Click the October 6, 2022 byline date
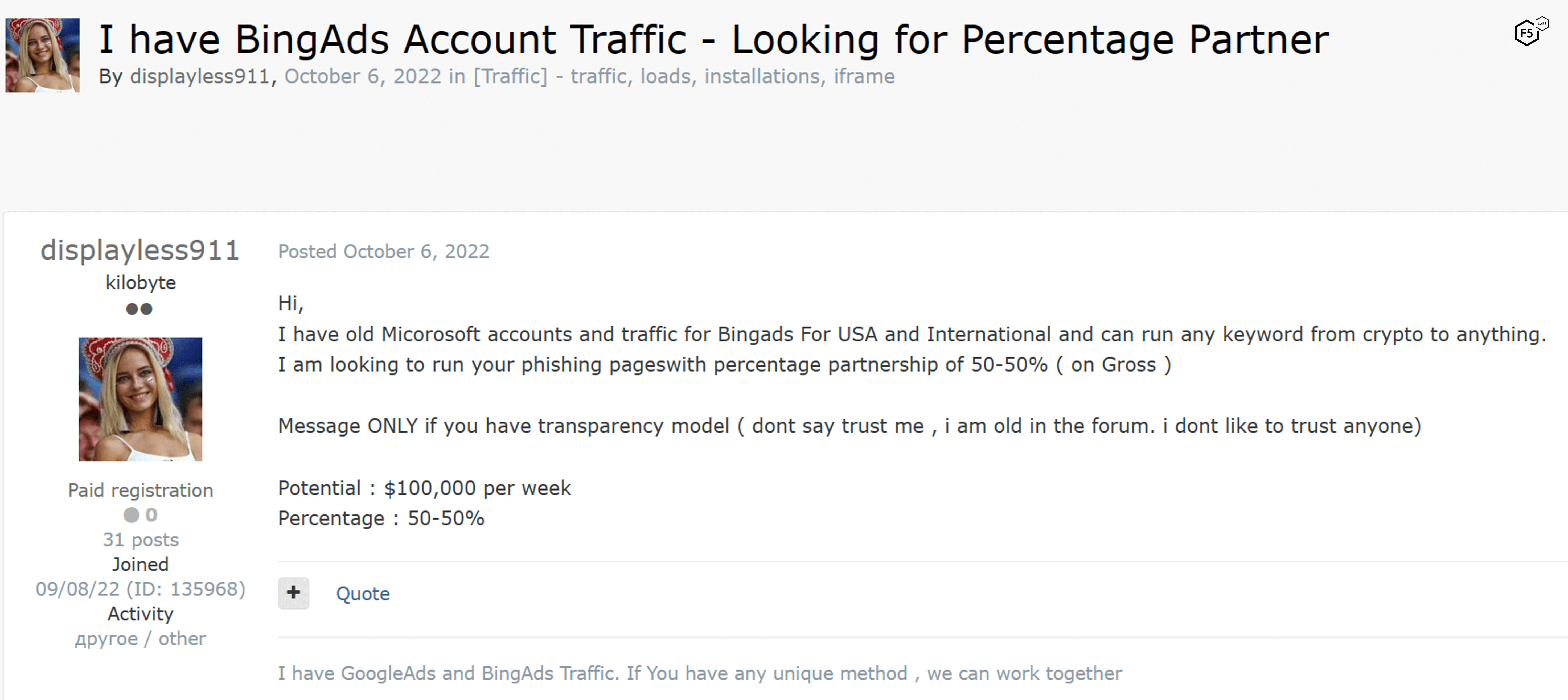This screenshot has width=1568, height=700. coord(363,77)
